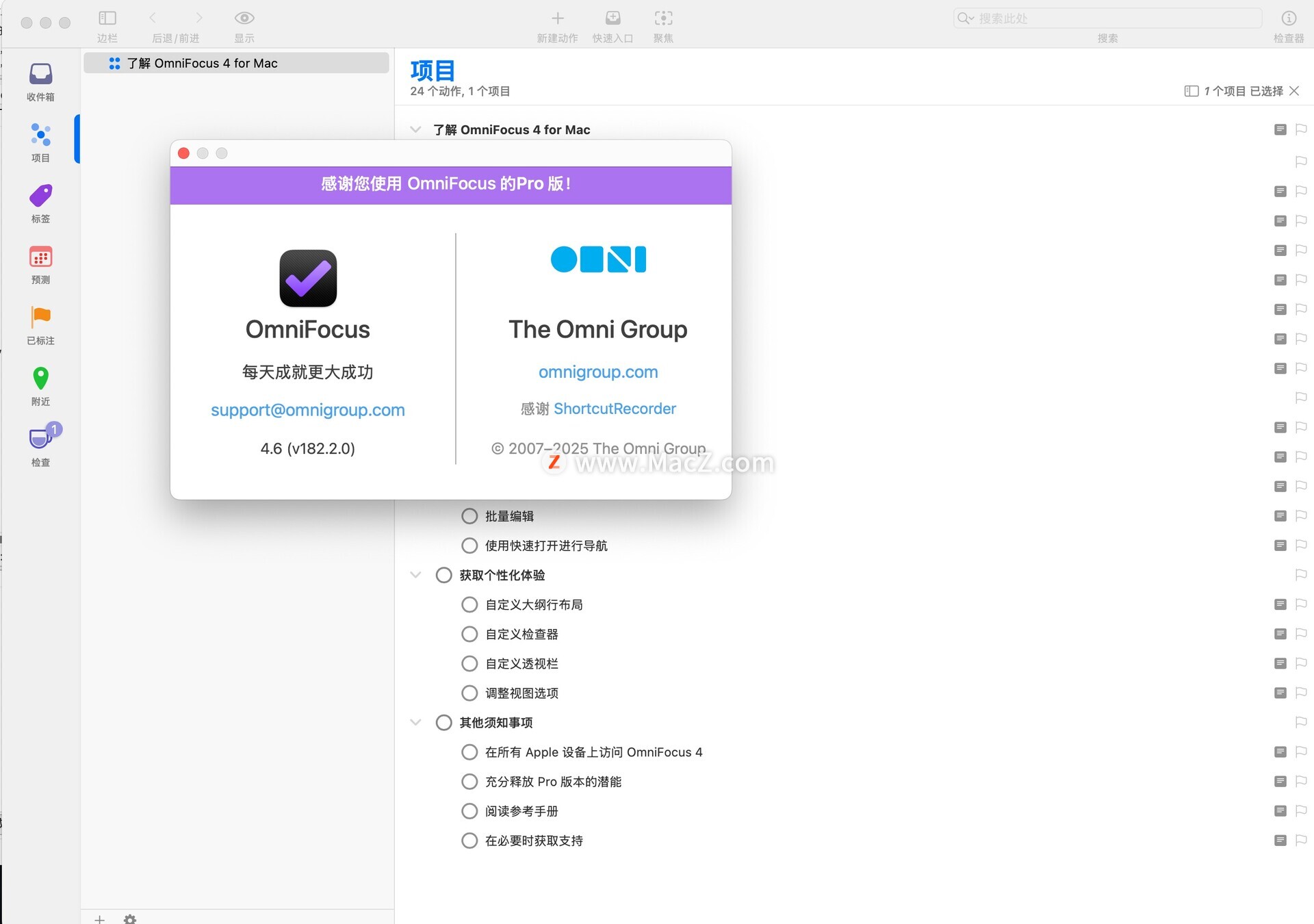Viewport: 1314px width, 924px height.
Task: Collapse the 其他须知事项 group
Action: coord(415,722)
